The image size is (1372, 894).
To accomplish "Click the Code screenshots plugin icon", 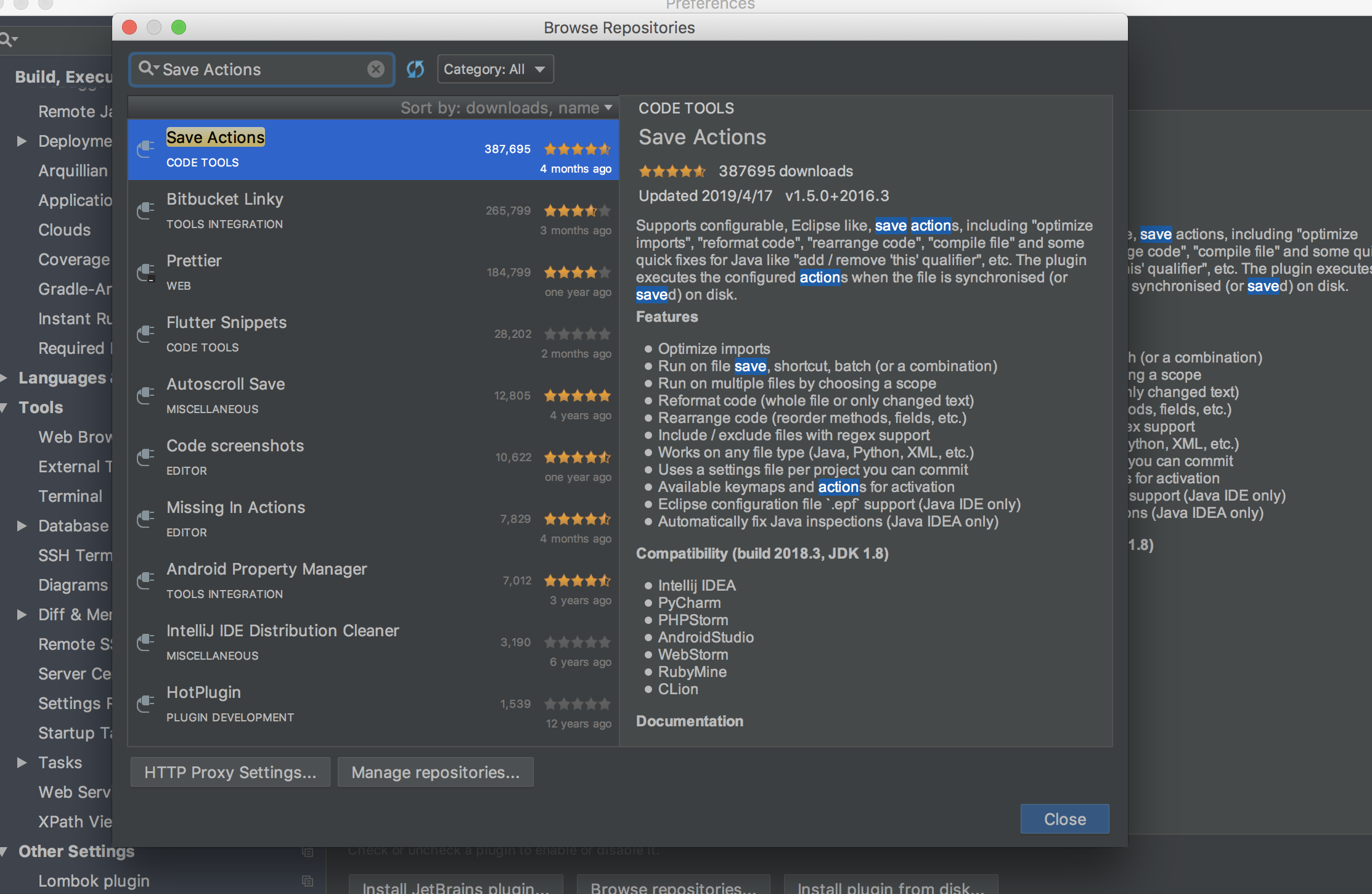I will (145, 457).
